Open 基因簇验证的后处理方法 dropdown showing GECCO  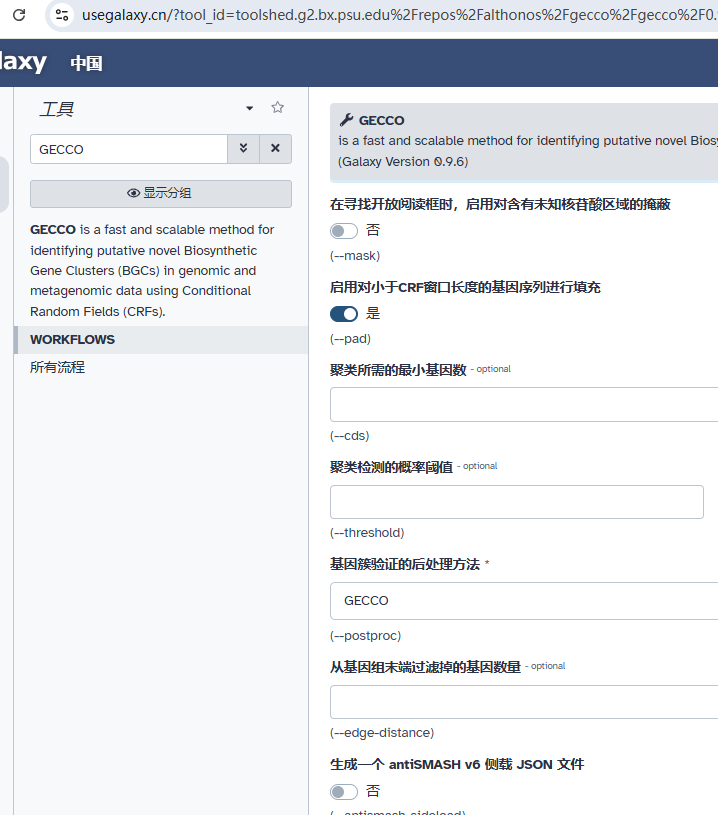524,601
